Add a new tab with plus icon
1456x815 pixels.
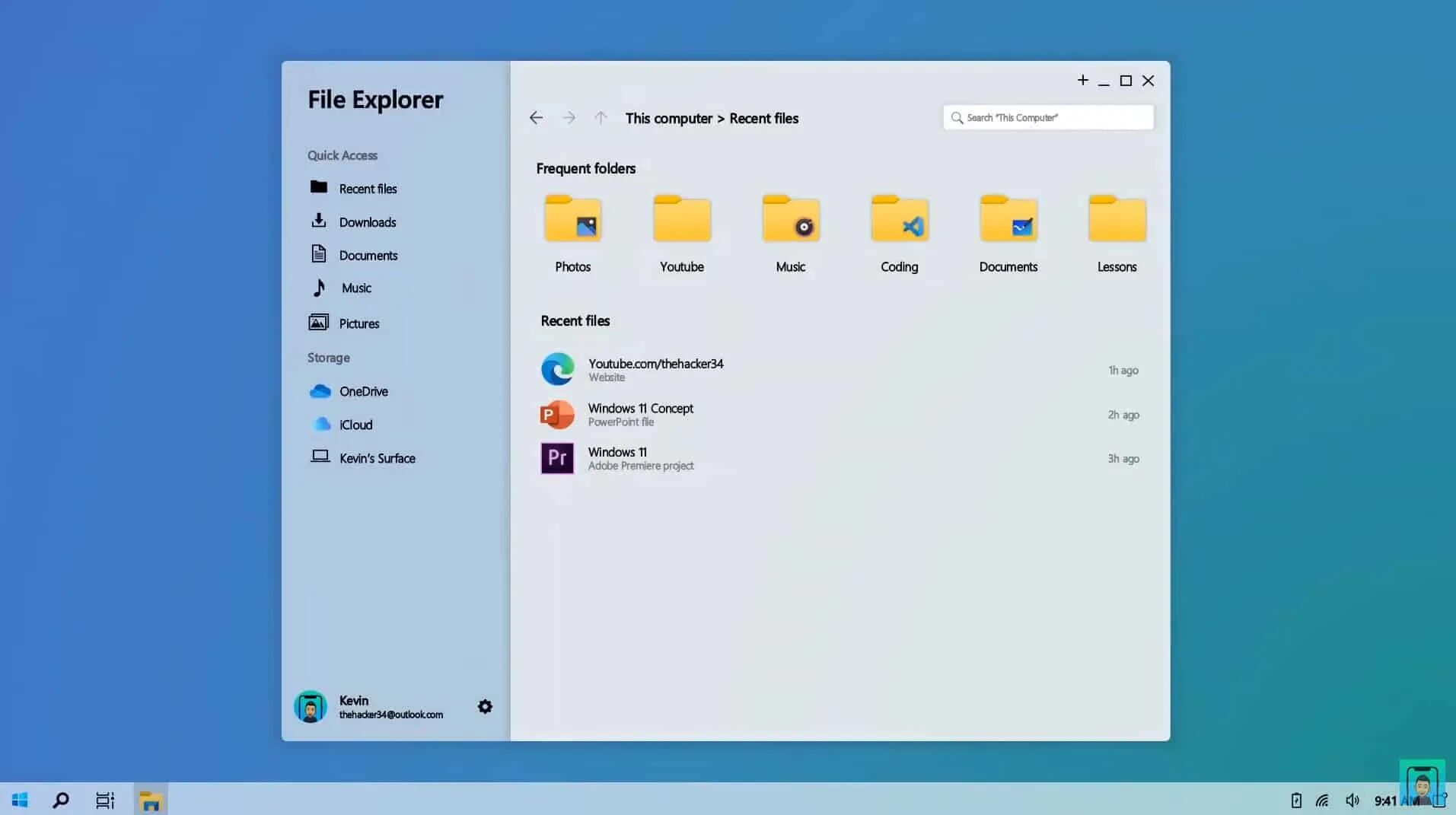click(1082, 80)
